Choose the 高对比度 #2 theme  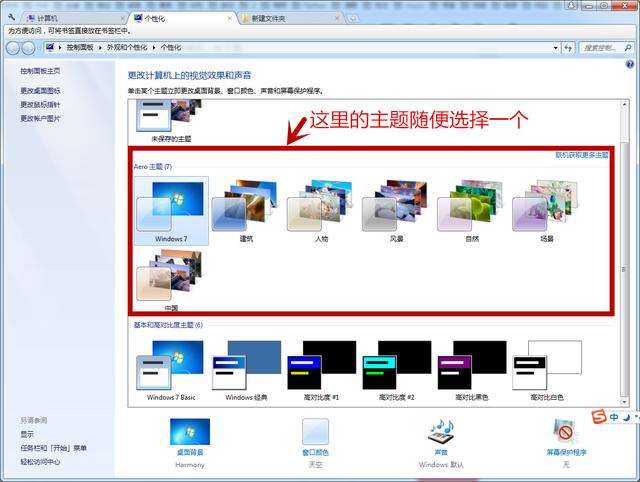pos(396,370)
